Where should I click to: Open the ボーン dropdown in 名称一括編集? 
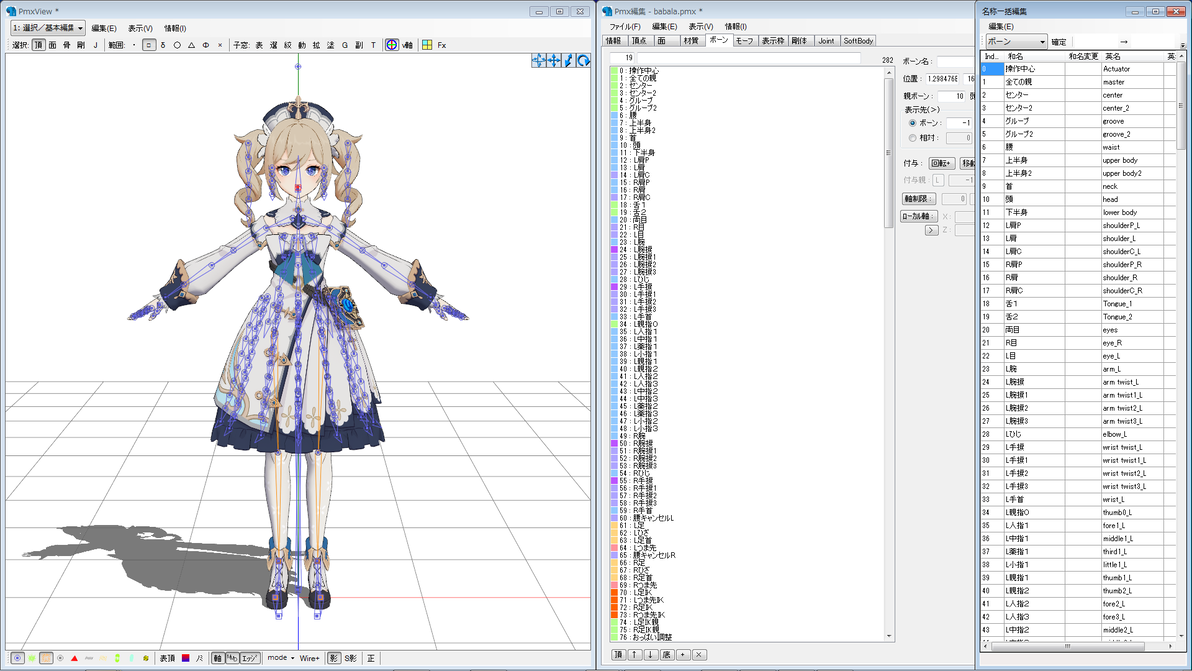tap(1016, 42)
